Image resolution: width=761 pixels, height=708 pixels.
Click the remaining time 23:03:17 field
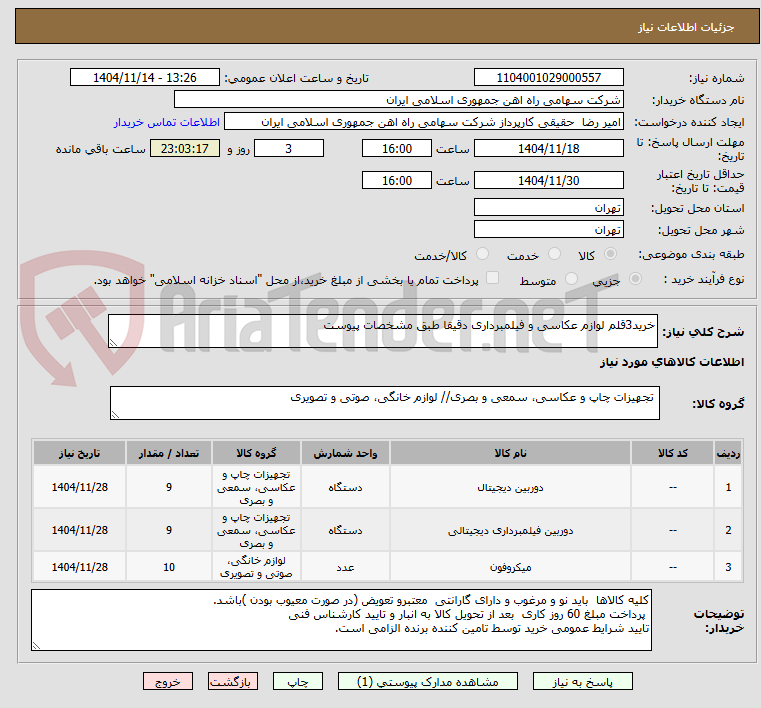[x=185, y=148]
